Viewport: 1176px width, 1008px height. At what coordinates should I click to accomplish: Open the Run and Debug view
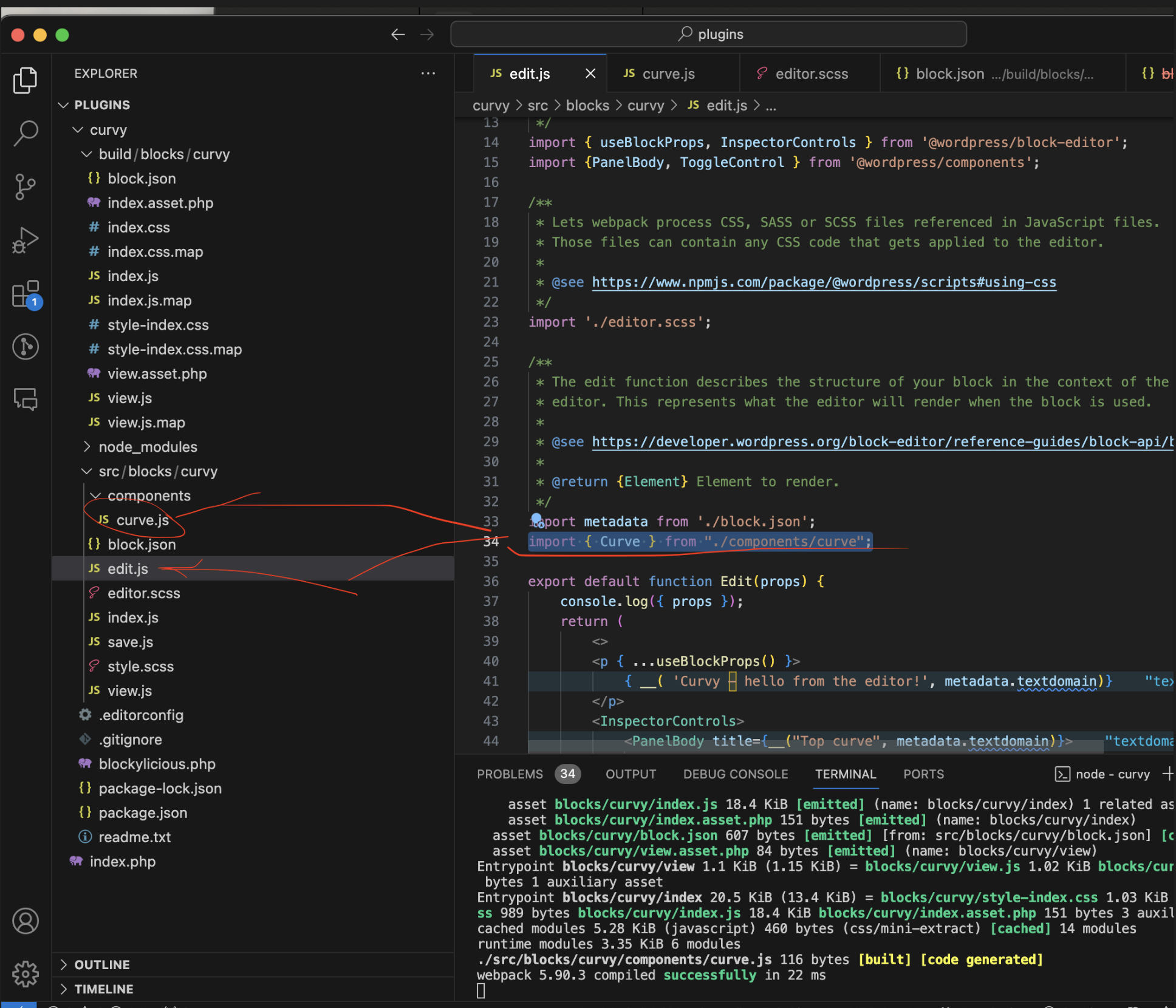tap(26, 240)
